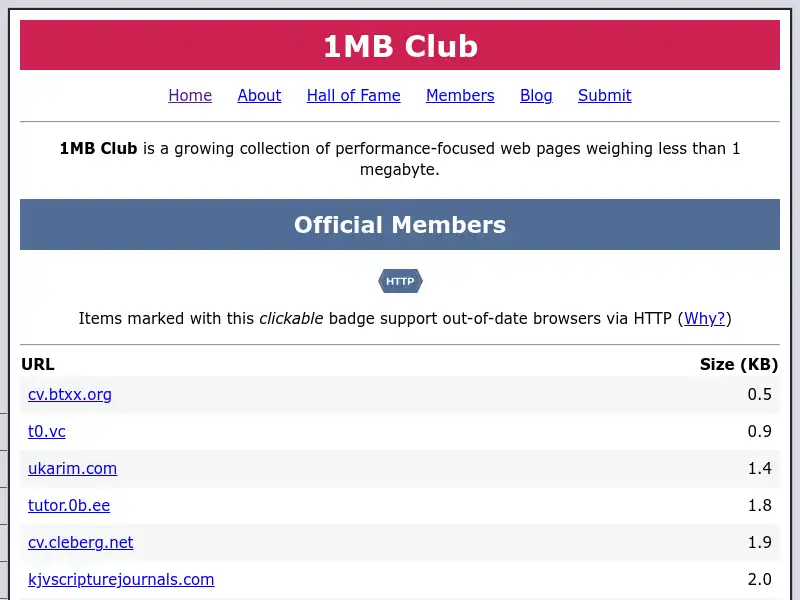Navigate to the Members page
The image size is (800, 600).
coord(460,95)
